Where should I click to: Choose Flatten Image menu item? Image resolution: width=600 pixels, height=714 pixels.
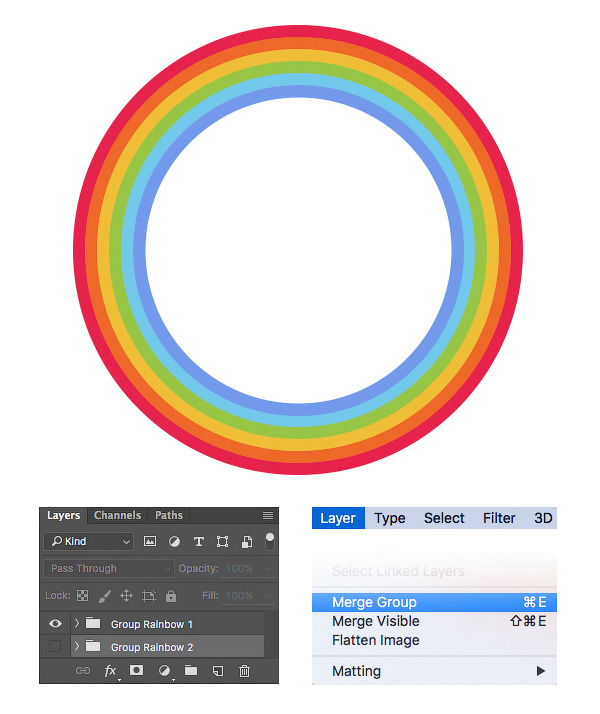[x=434, y=640]
